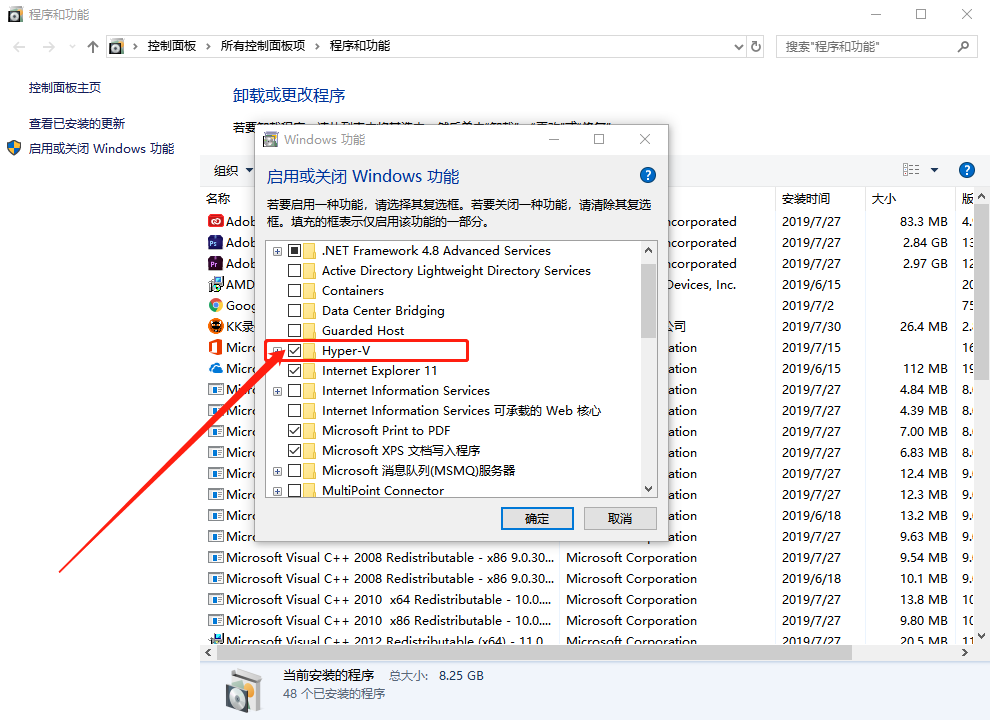The height and width of the screenshot is (720, 990).
Task: Click the refresh button beside the address bar
Action: tap(756, 46)
